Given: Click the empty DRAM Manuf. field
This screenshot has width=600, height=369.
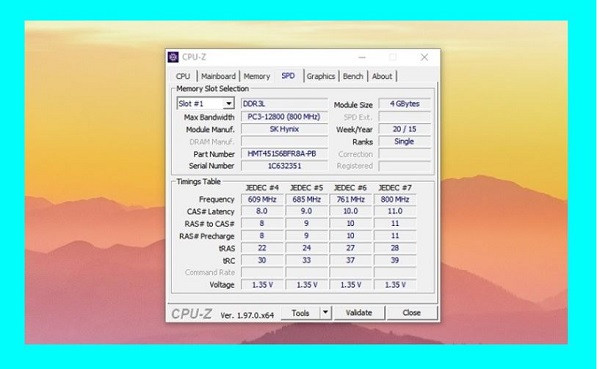Looking at the screenshot, I should pos(284,141).
